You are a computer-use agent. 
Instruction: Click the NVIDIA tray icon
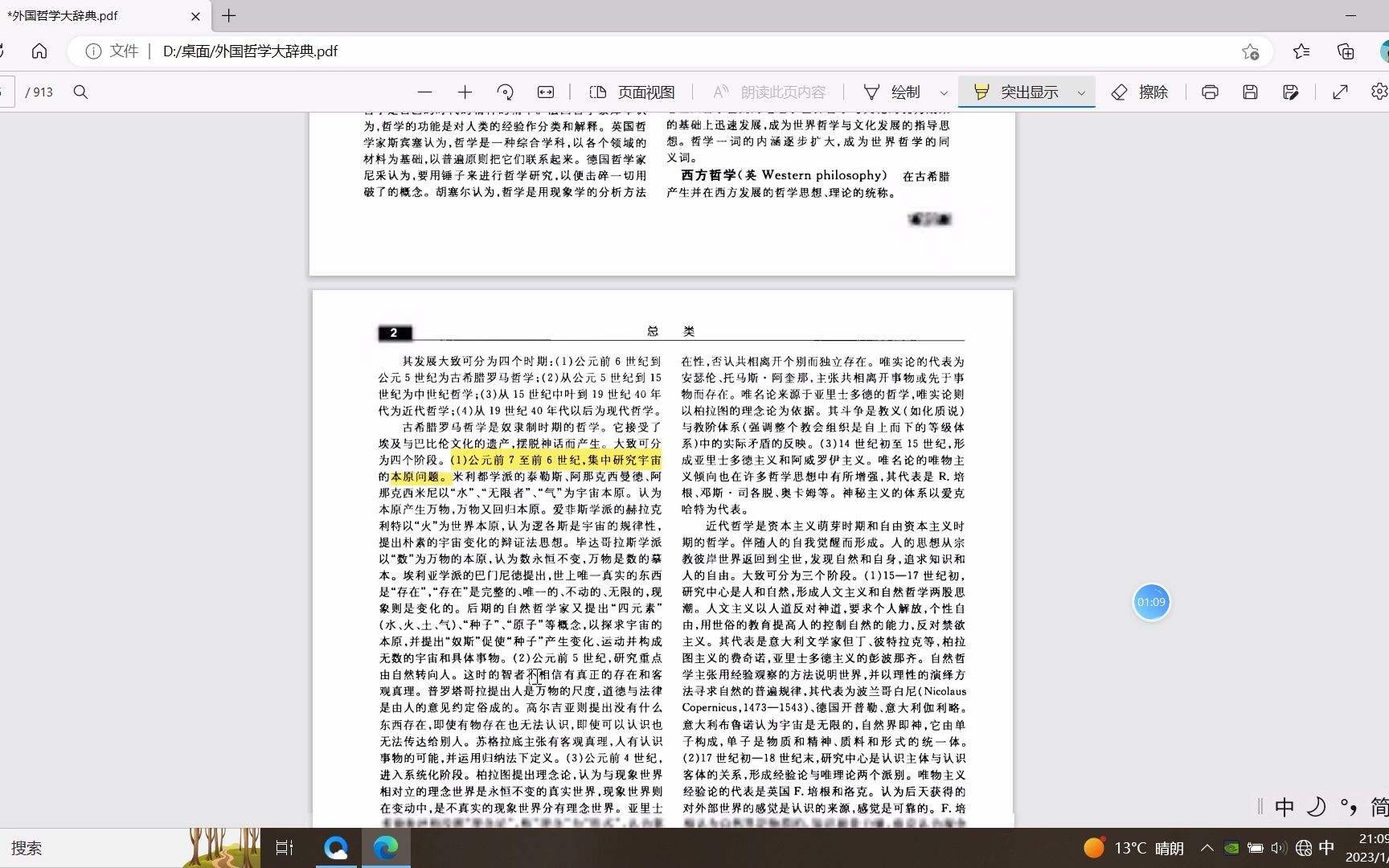click(1231, 848)
